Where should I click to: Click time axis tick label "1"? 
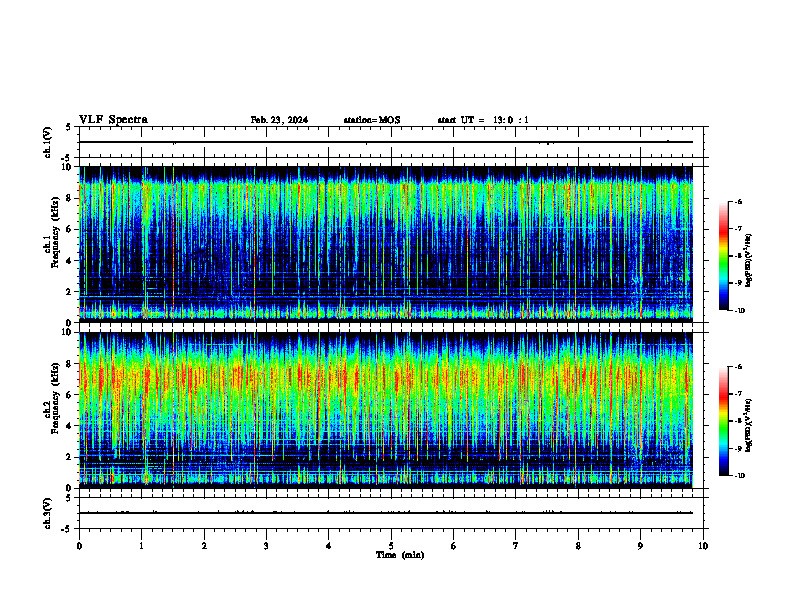[x=141, y=546]
